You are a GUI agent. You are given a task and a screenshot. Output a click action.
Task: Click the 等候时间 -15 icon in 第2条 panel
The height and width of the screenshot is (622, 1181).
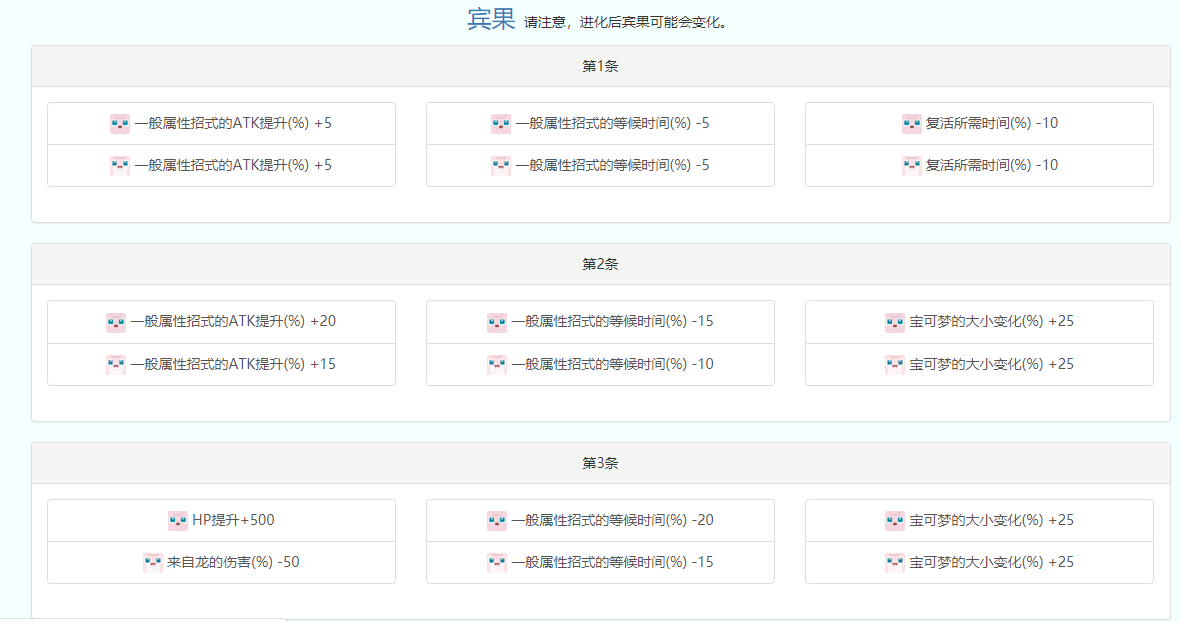(x=497, y=322)
